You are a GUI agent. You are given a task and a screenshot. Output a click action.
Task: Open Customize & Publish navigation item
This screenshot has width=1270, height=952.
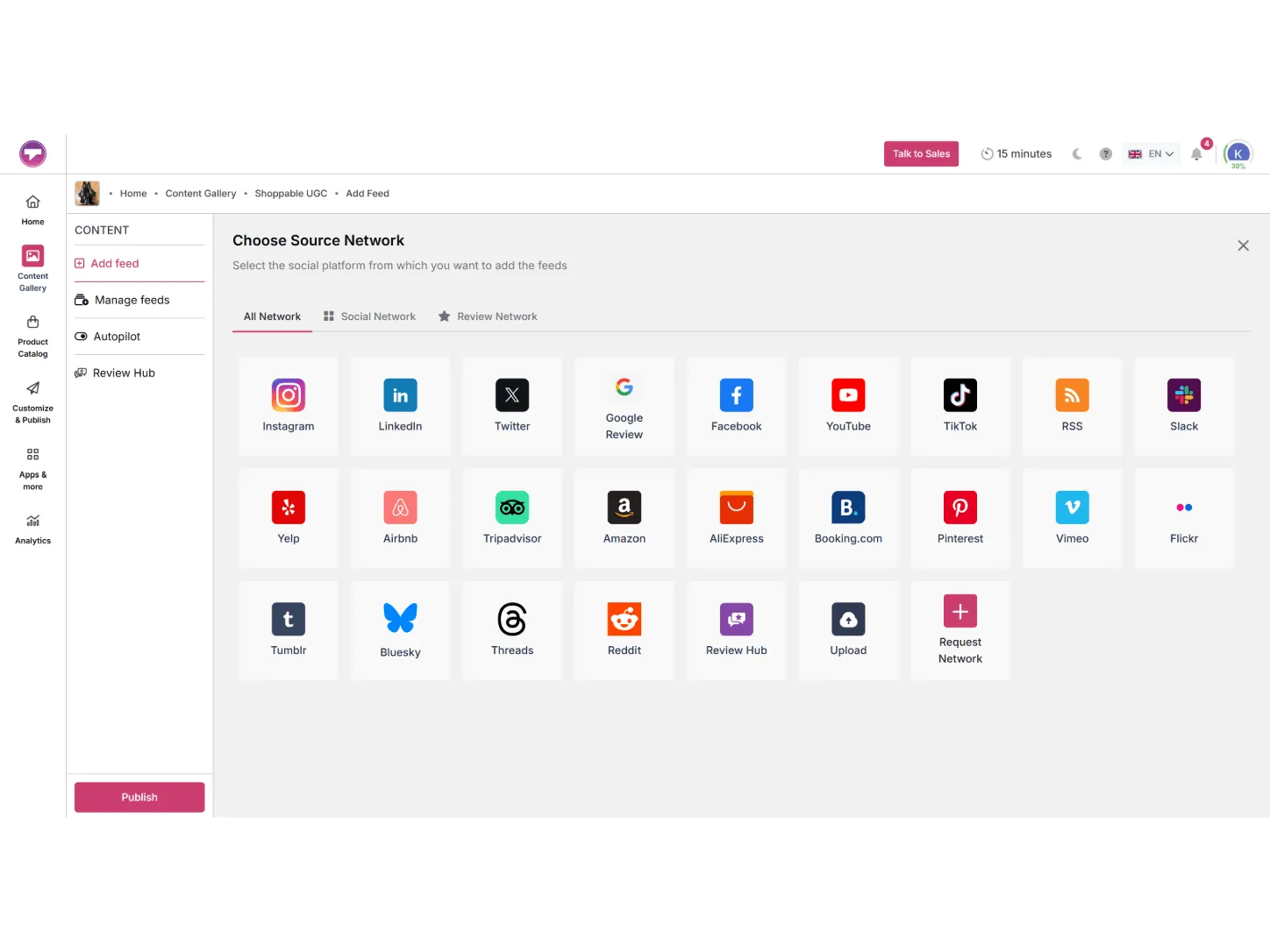[33, 402]
